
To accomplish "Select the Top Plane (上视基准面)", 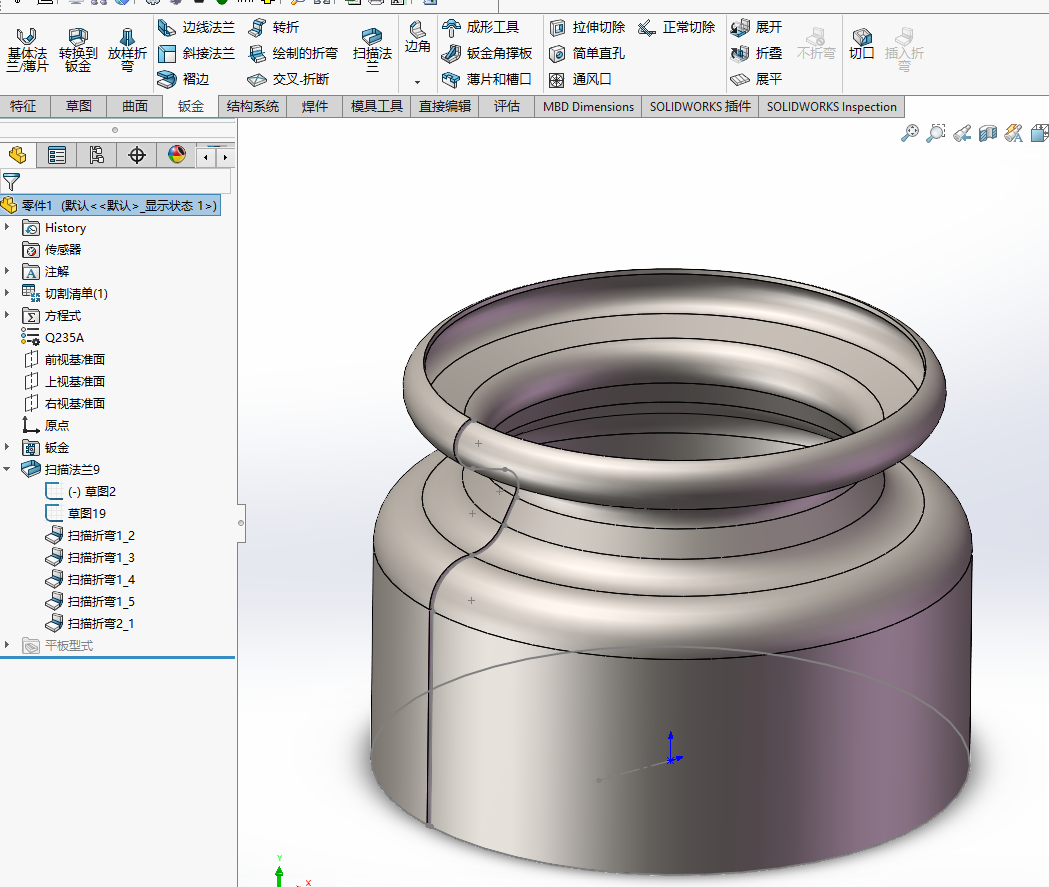I will 64,381.
